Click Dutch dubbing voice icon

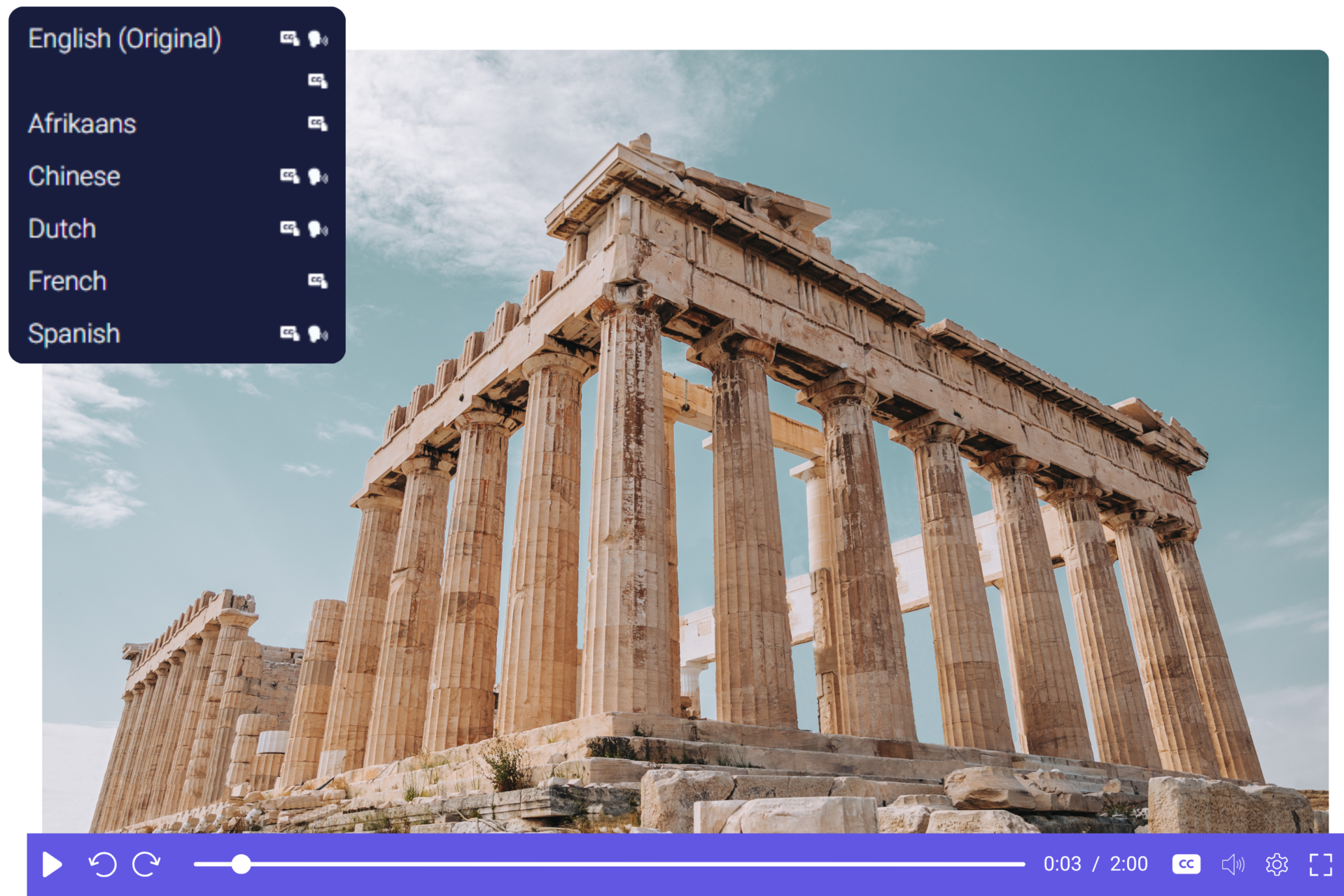pos(318,229)
